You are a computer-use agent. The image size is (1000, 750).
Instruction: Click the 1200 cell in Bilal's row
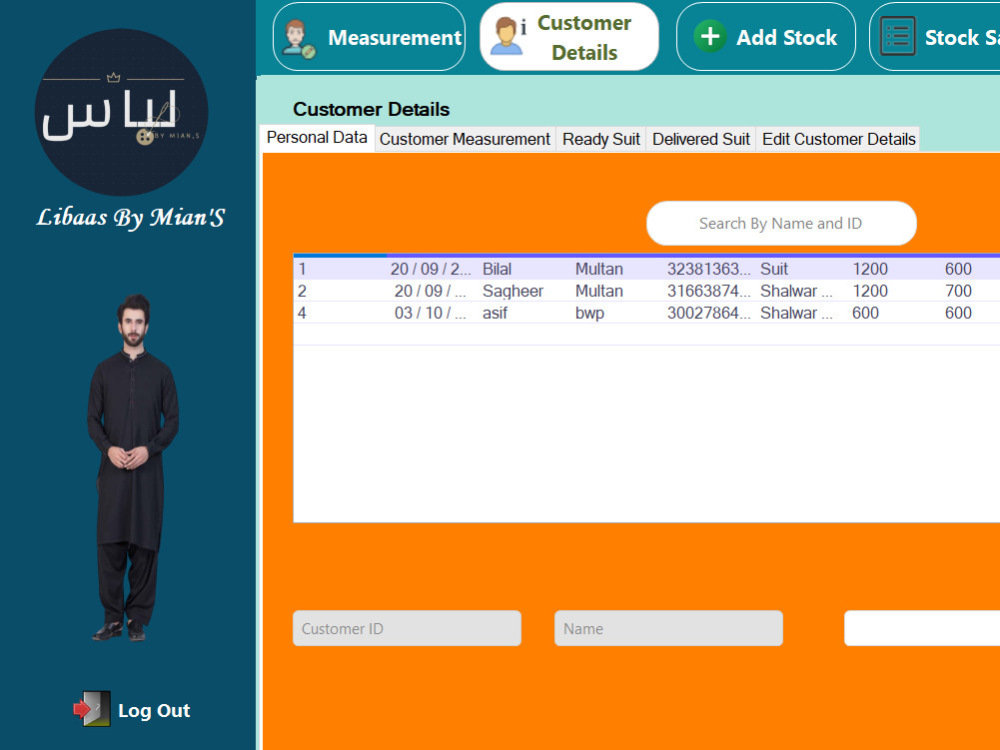[870, 269]
